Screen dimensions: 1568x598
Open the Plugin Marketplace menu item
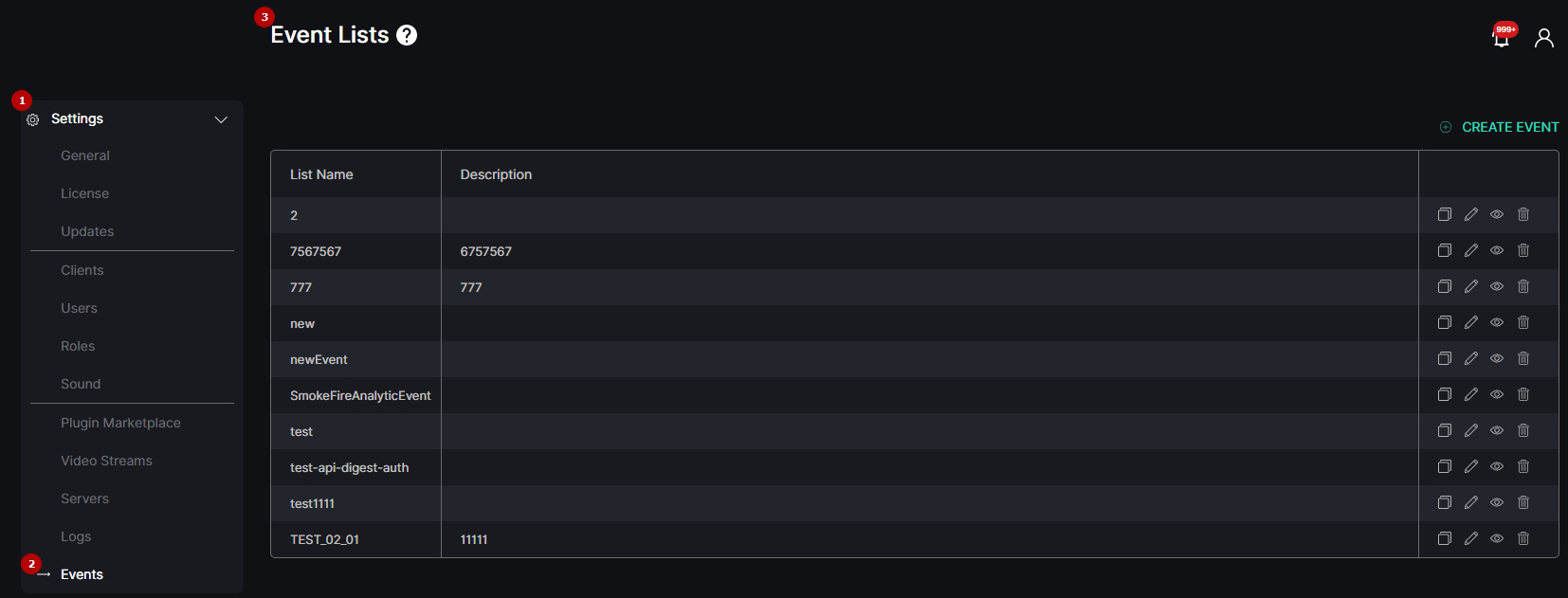120,423
